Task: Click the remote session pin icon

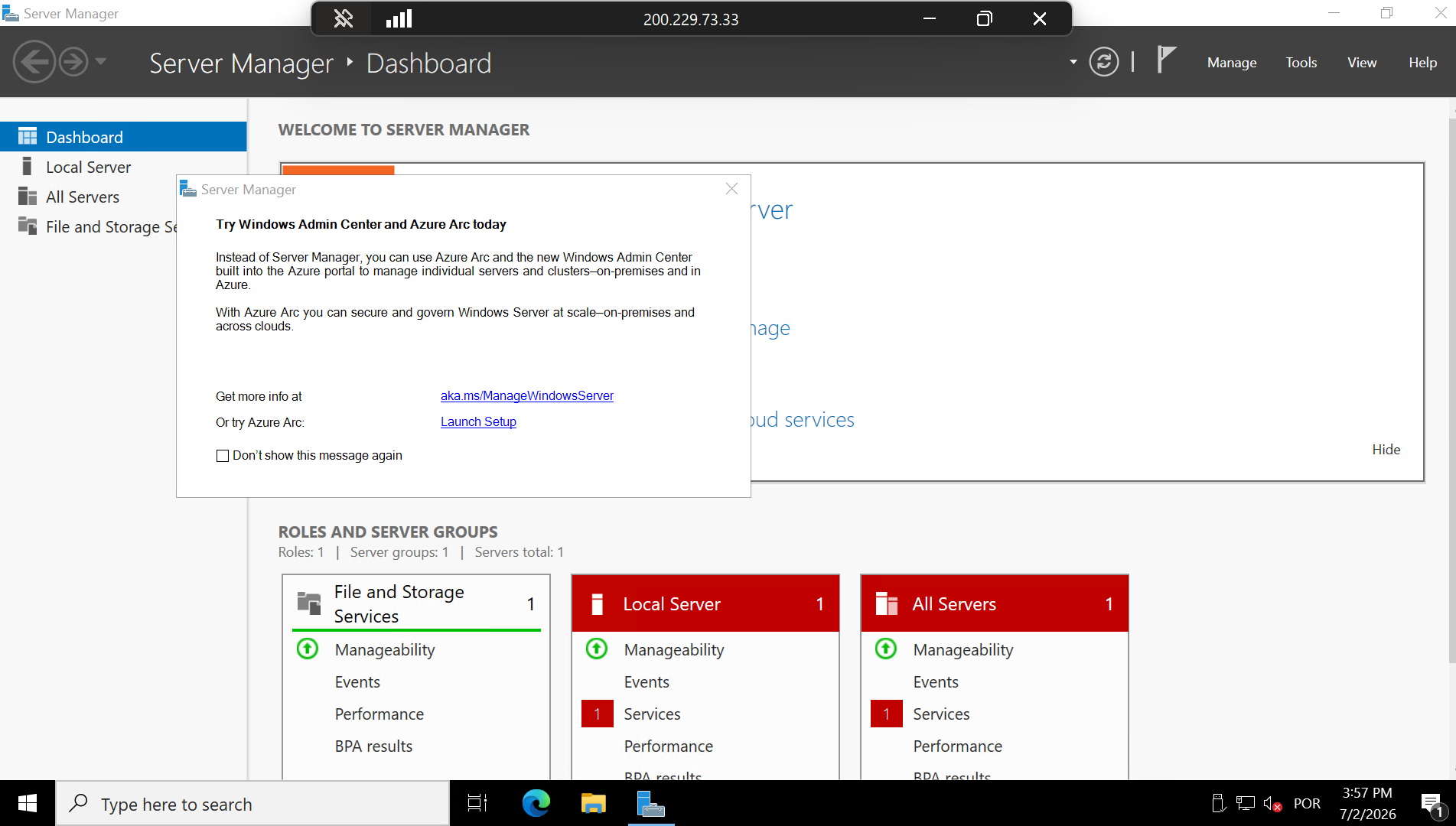Action: coord(344,18)
